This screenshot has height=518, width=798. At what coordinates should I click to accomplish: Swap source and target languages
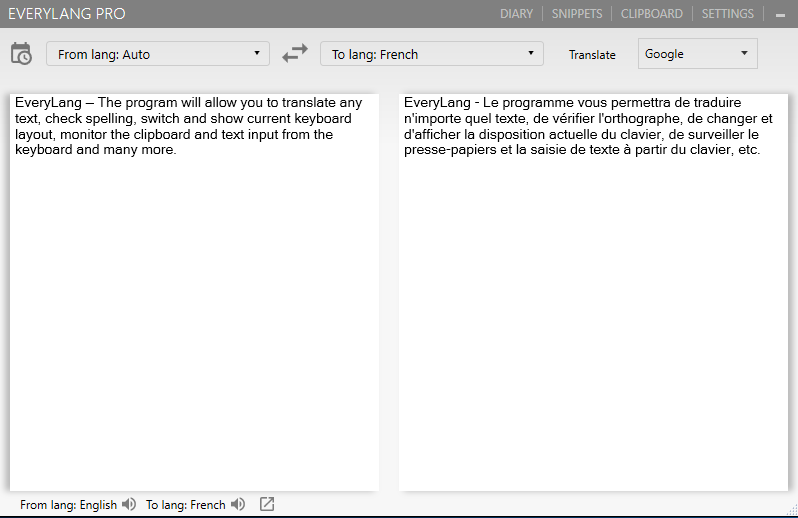point(295,54)
